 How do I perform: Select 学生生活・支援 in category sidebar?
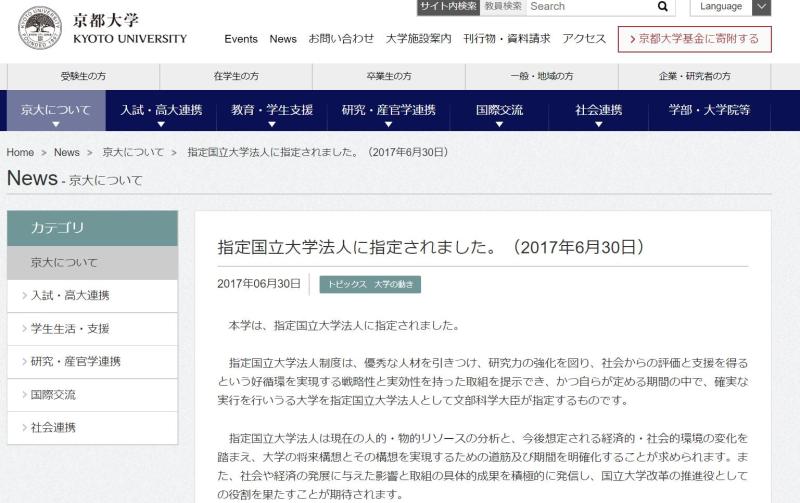[92, 329]
